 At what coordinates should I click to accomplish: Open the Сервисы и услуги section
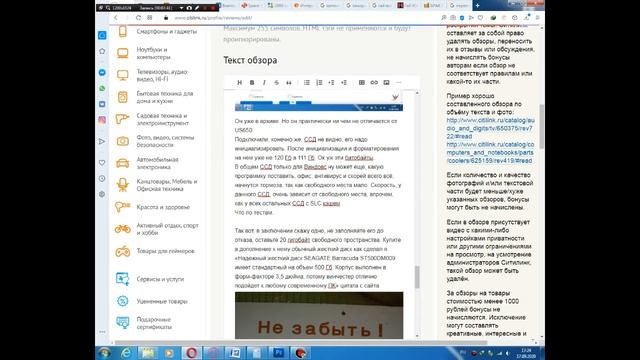(x=160, y=279)
